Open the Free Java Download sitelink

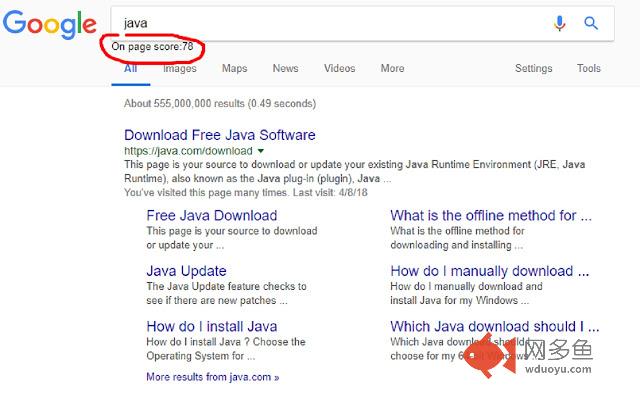[211, 215]
